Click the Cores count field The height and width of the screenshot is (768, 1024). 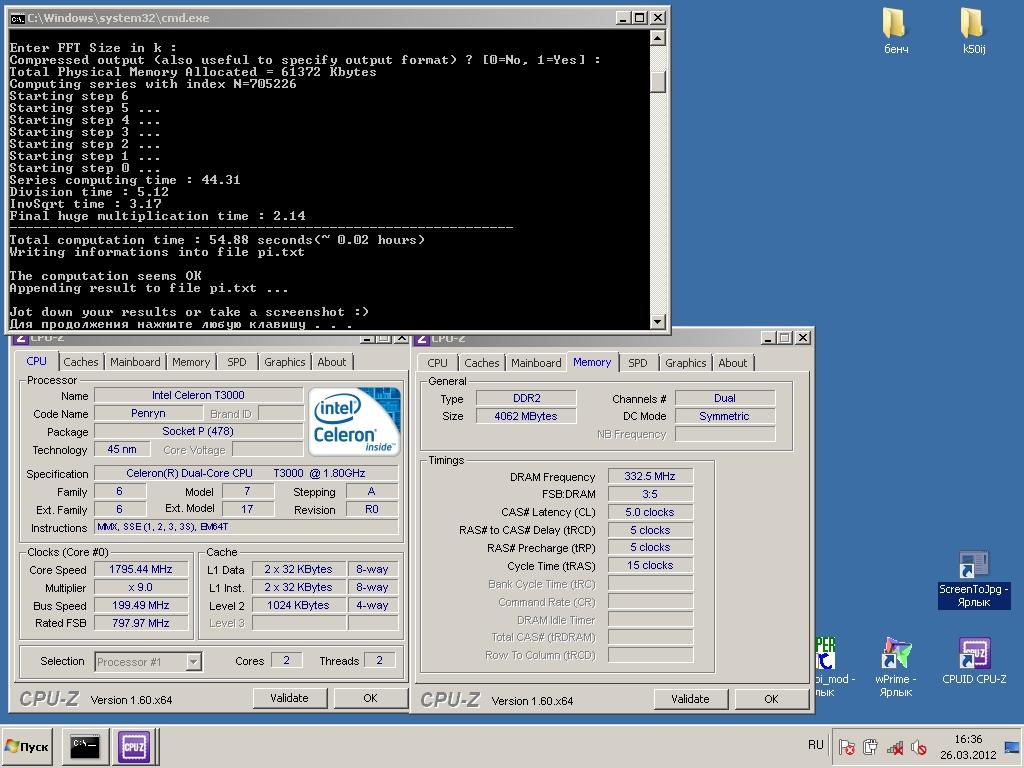286,661
